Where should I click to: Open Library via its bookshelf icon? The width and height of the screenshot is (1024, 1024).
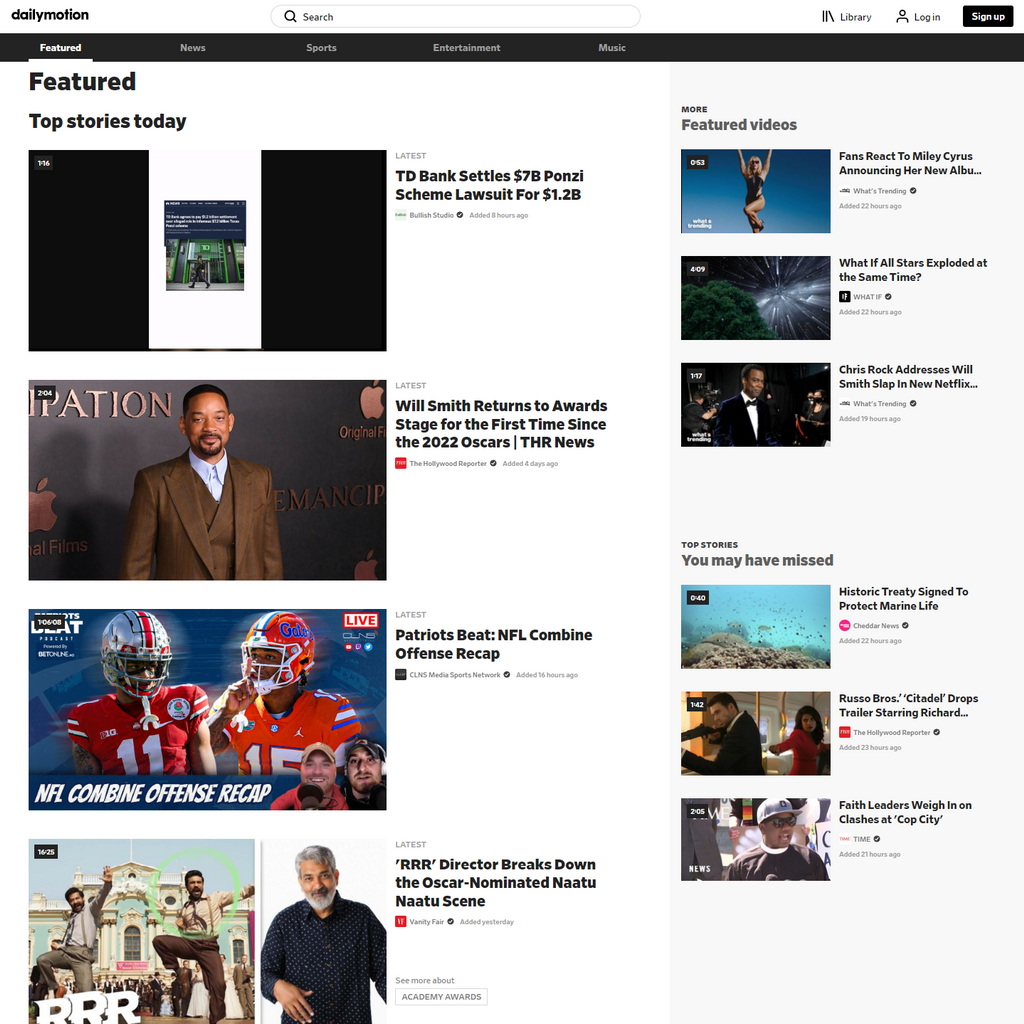click(x=828, y=16)
